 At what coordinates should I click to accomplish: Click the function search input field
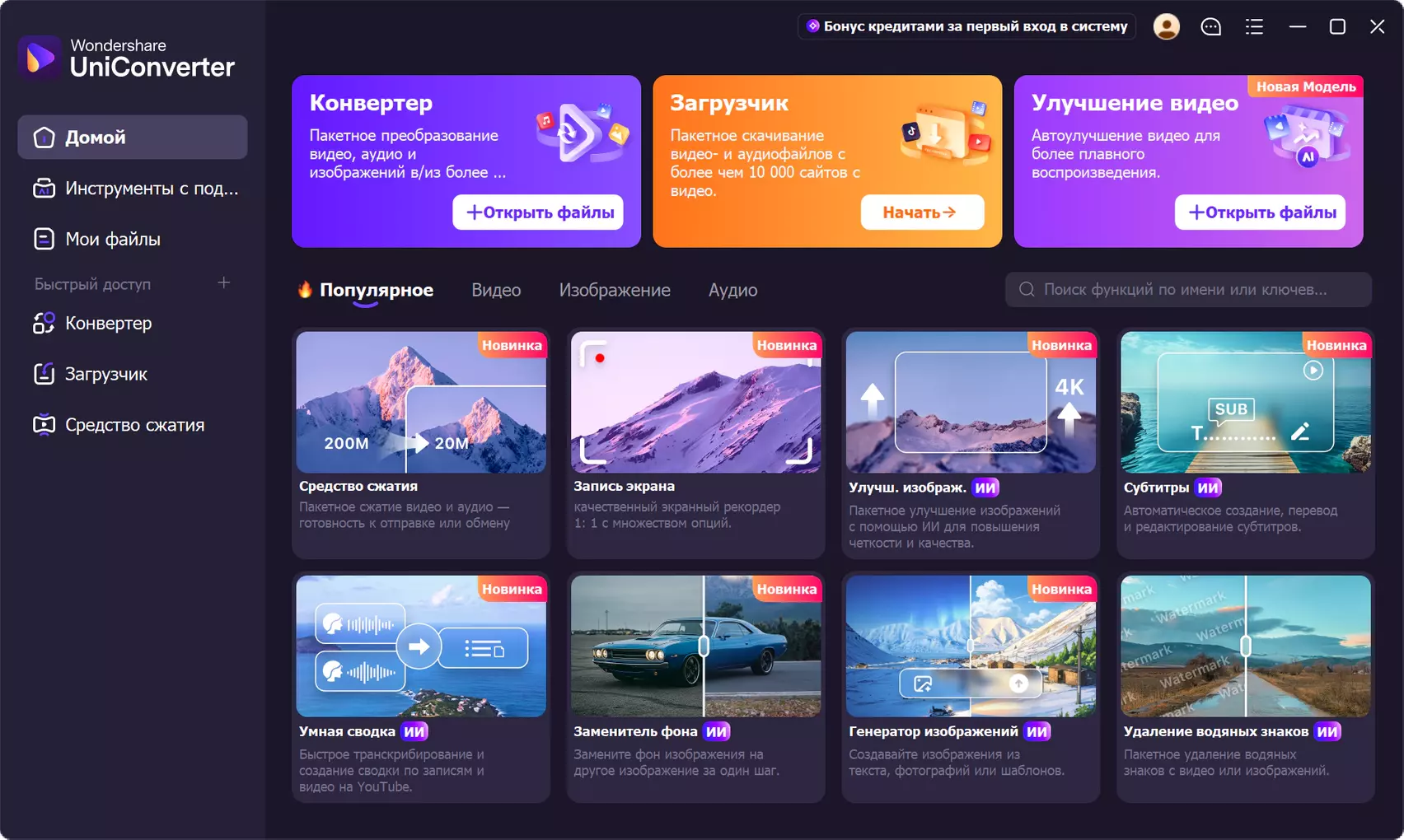(x=1188, y=290)
